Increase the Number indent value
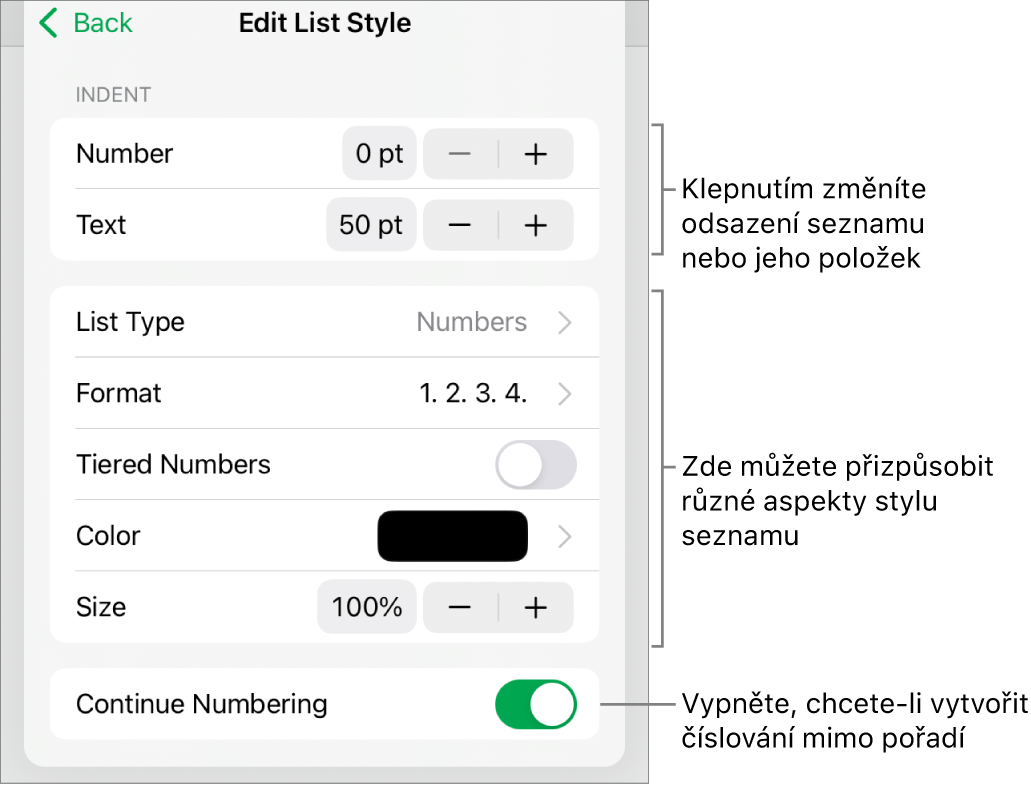 pos(536,154)
